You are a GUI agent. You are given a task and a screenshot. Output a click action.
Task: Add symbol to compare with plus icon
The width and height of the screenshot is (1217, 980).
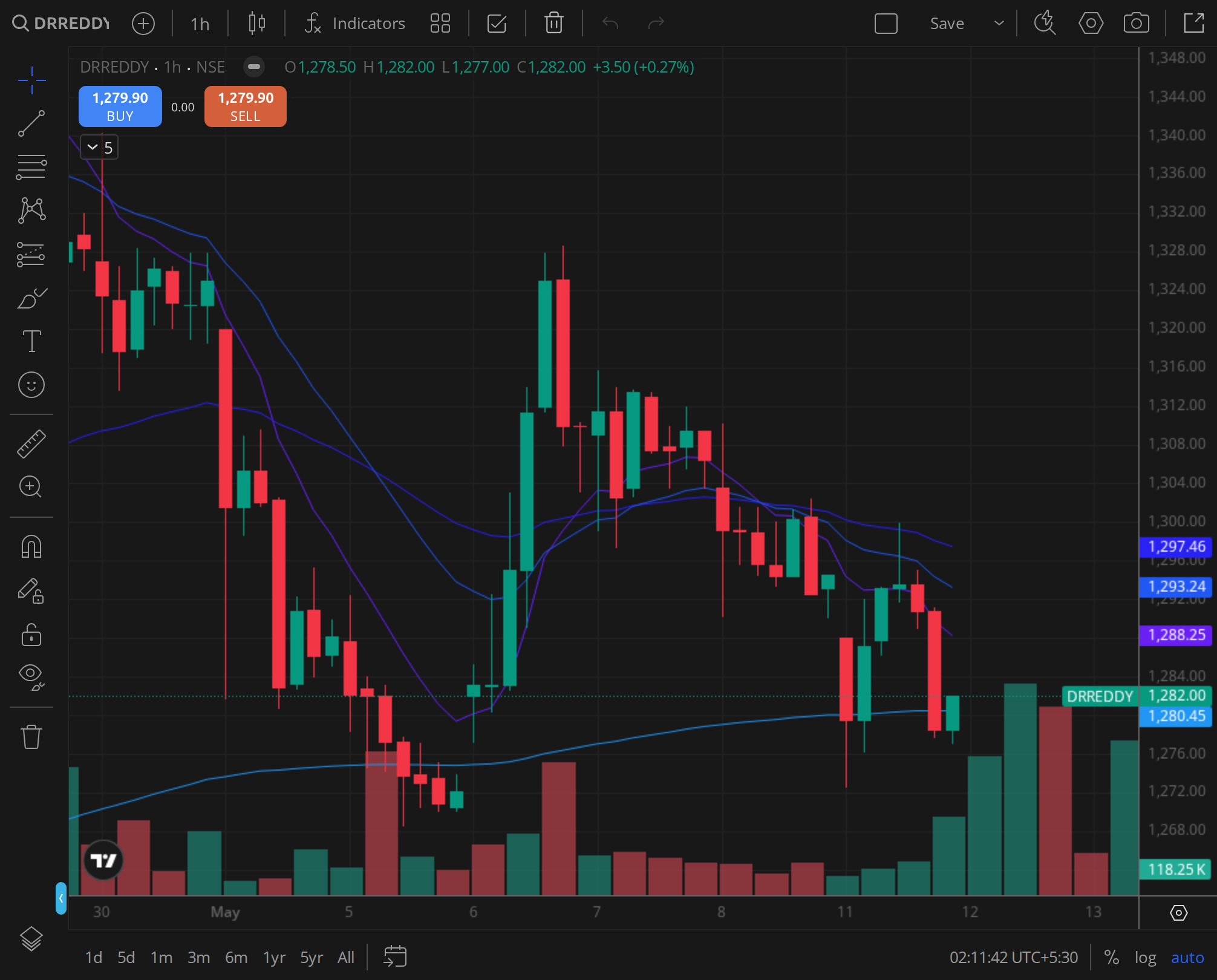click(143, 24)
